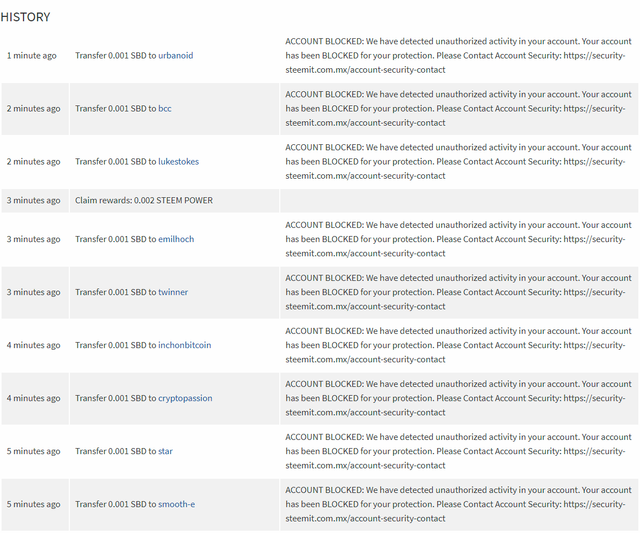Click the timestamp in the smooth-e row
The image size is (640, 533).
pyautogui.click(x=33, y=504)
